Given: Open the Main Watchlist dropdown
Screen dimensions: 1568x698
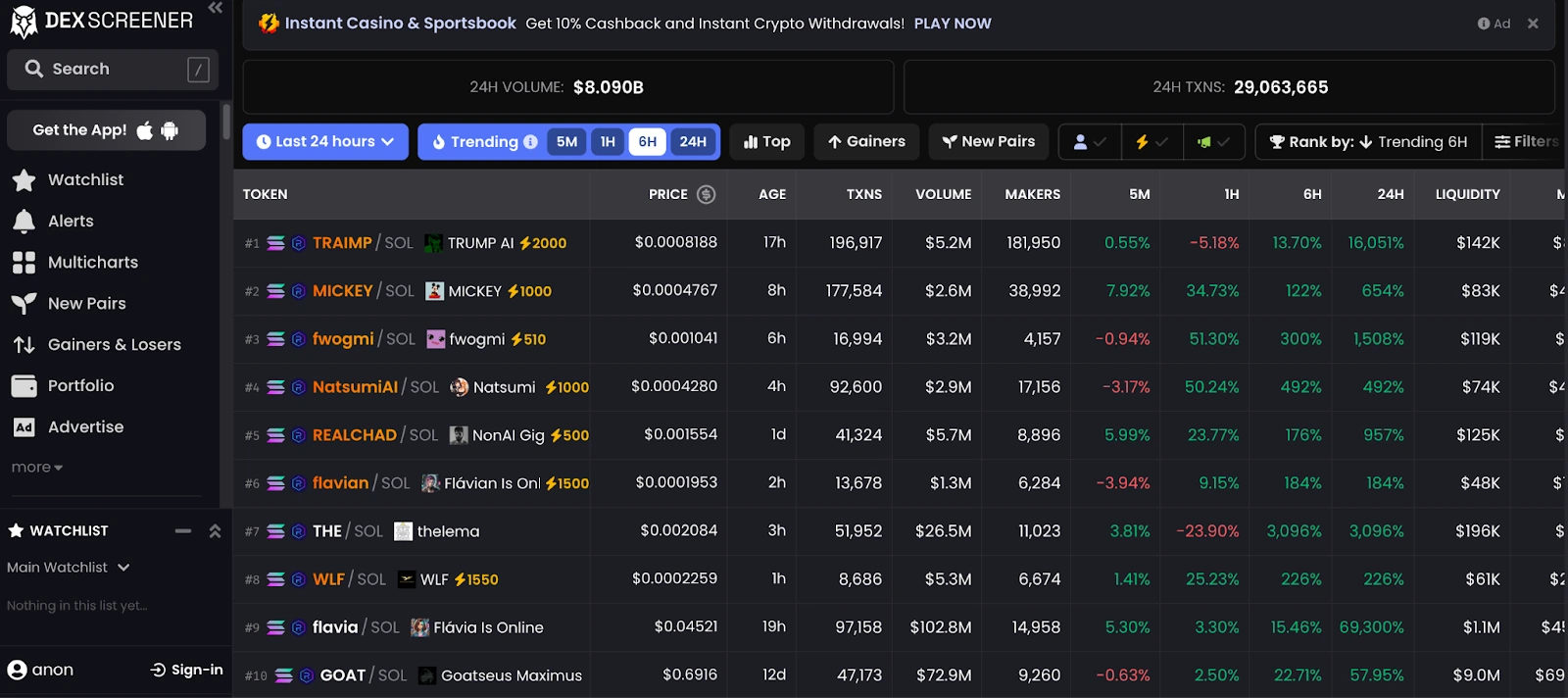Looking at the screenshot, I should coord(69,568).
